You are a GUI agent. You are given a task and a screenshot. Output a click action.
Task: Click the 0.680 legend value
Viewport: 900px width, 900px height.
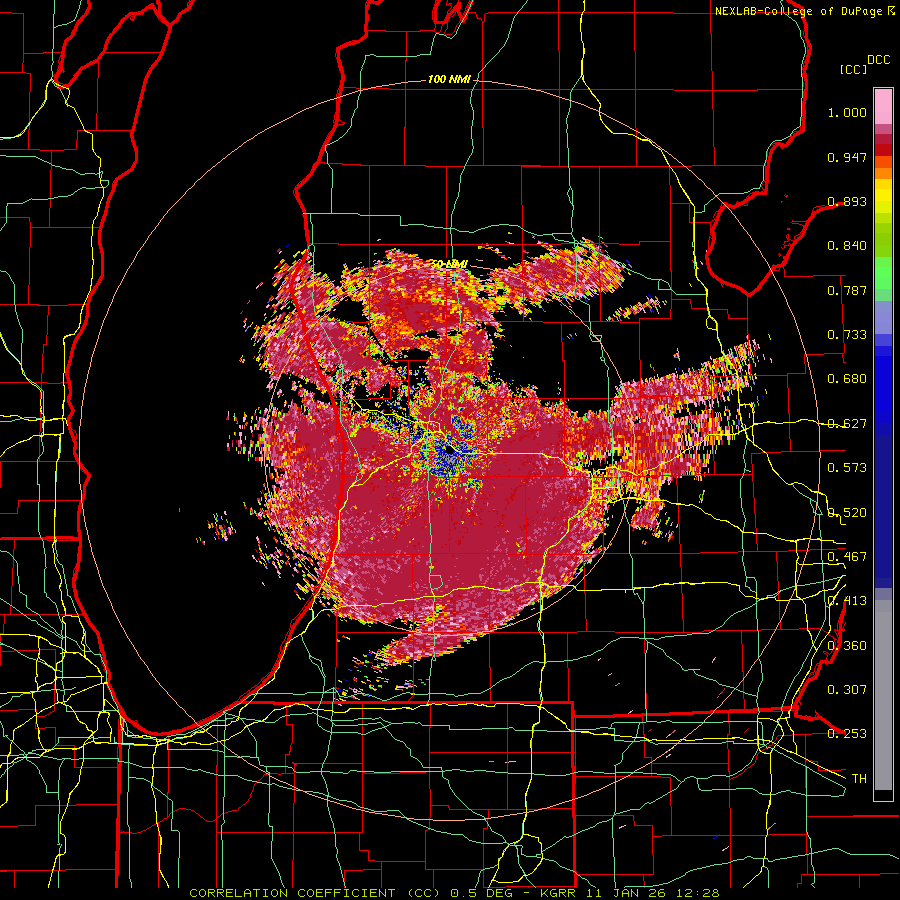tap(847, 379)
